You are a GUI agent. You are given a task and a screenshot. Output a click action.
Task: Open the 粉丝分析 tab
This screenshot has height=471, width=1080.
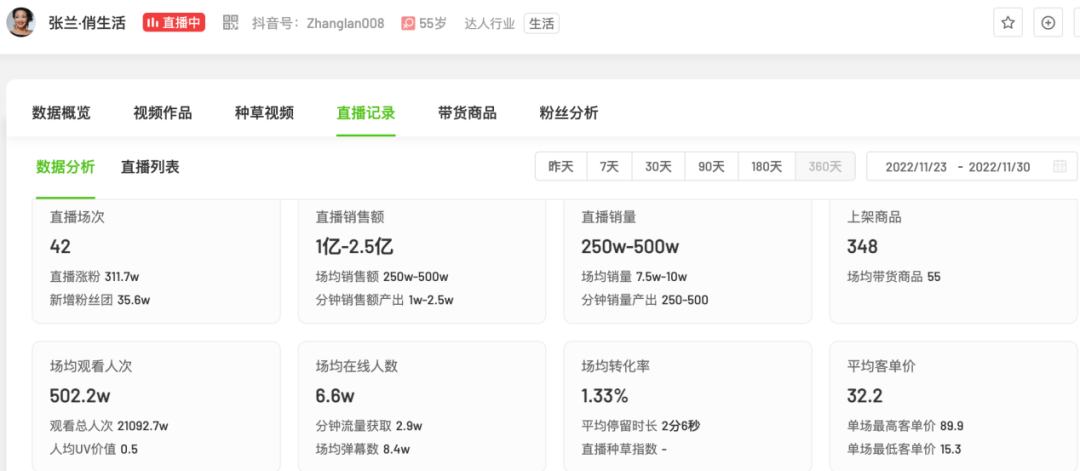click(568, 113)
